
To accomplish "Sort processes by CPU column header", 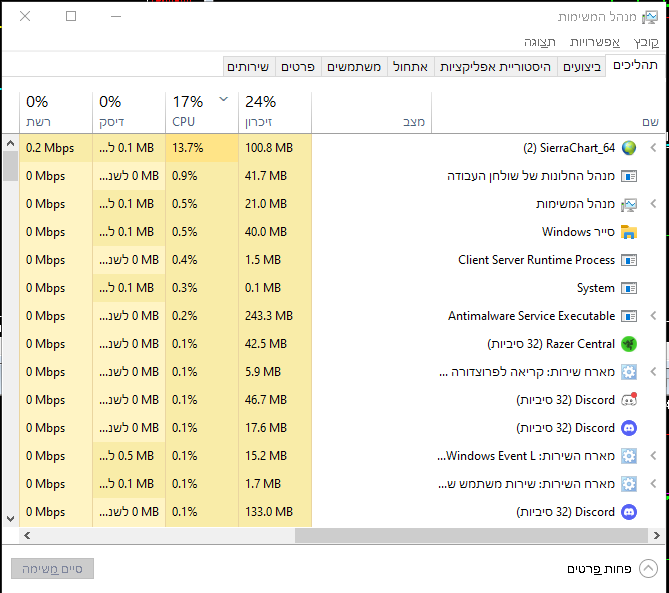I will click(x=188, y=111).
